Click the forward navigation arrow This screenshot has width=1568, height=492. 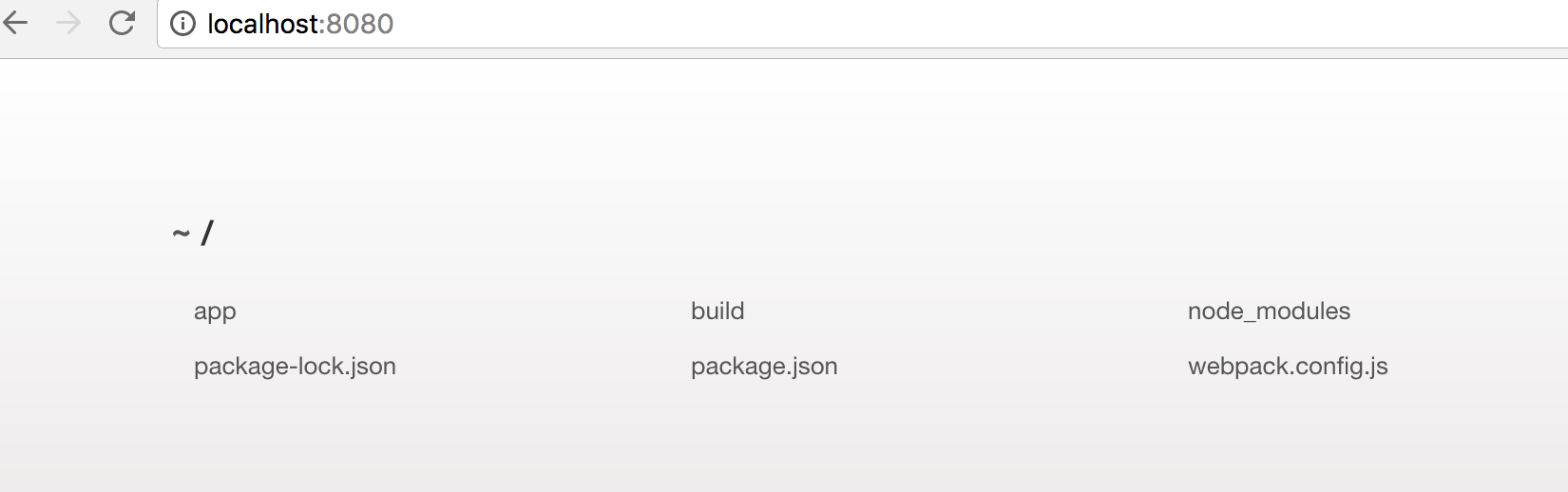(x=68, y=23)
